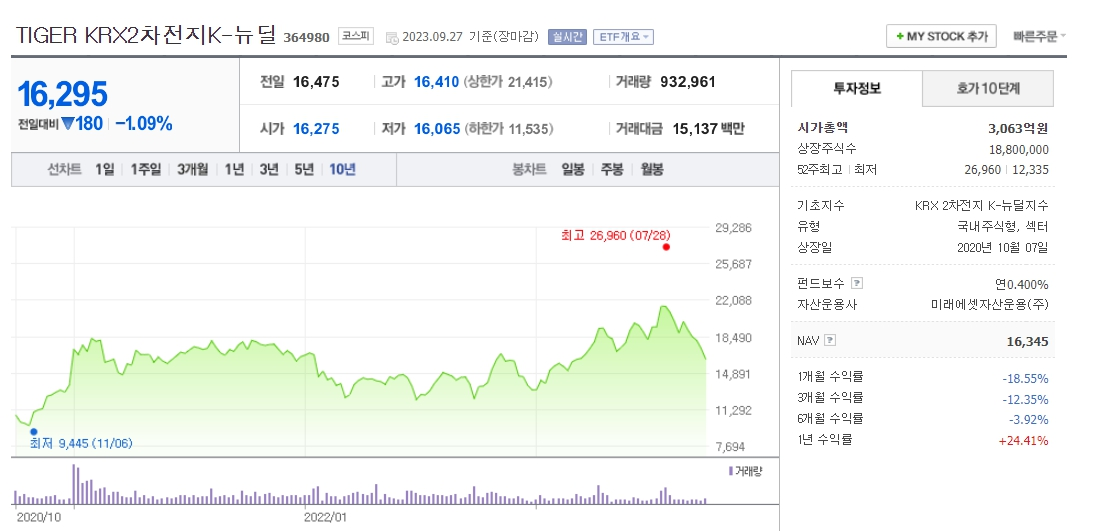
Task: Click the blue 최저 9,445 marker dot
Action: pos(33,432)
